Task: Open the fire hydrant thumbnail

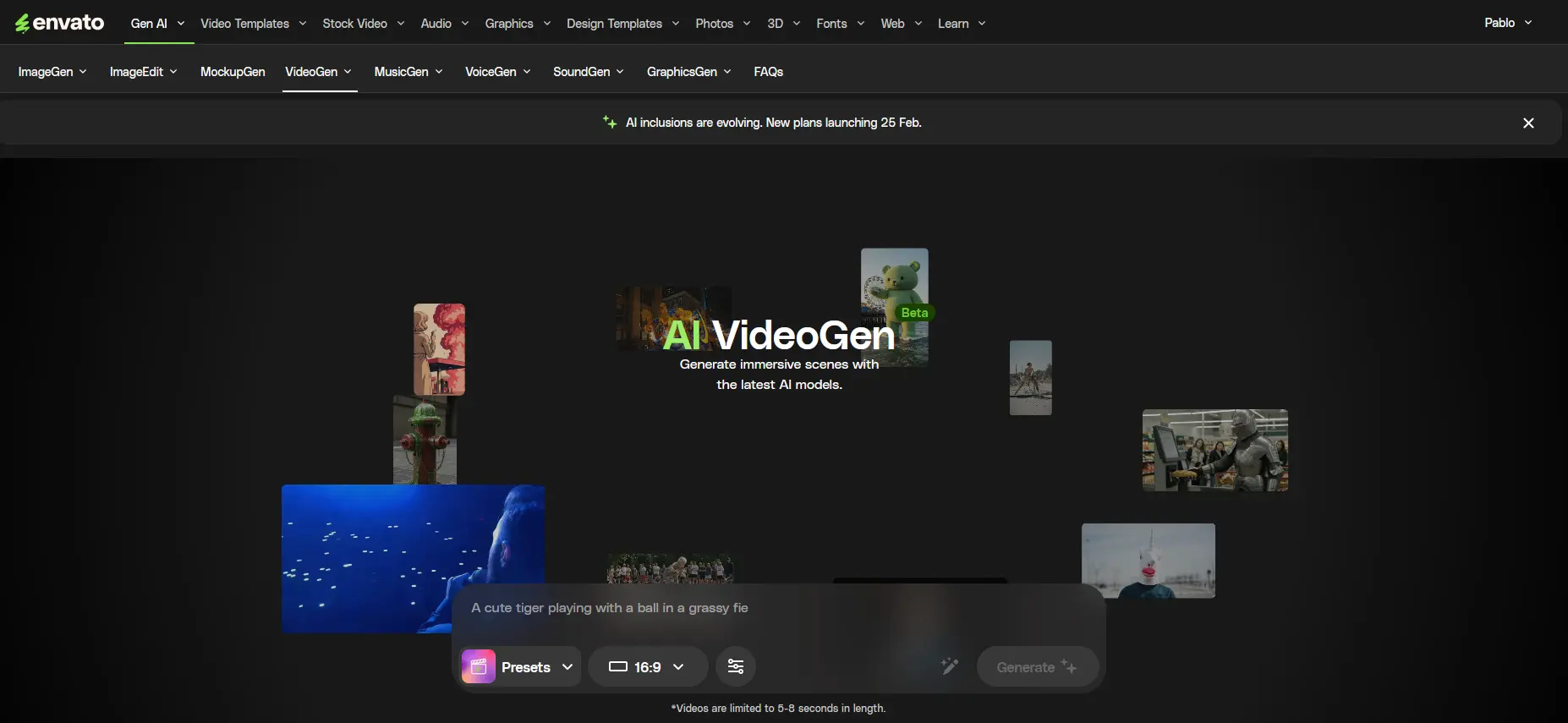Action: (425, 440)
